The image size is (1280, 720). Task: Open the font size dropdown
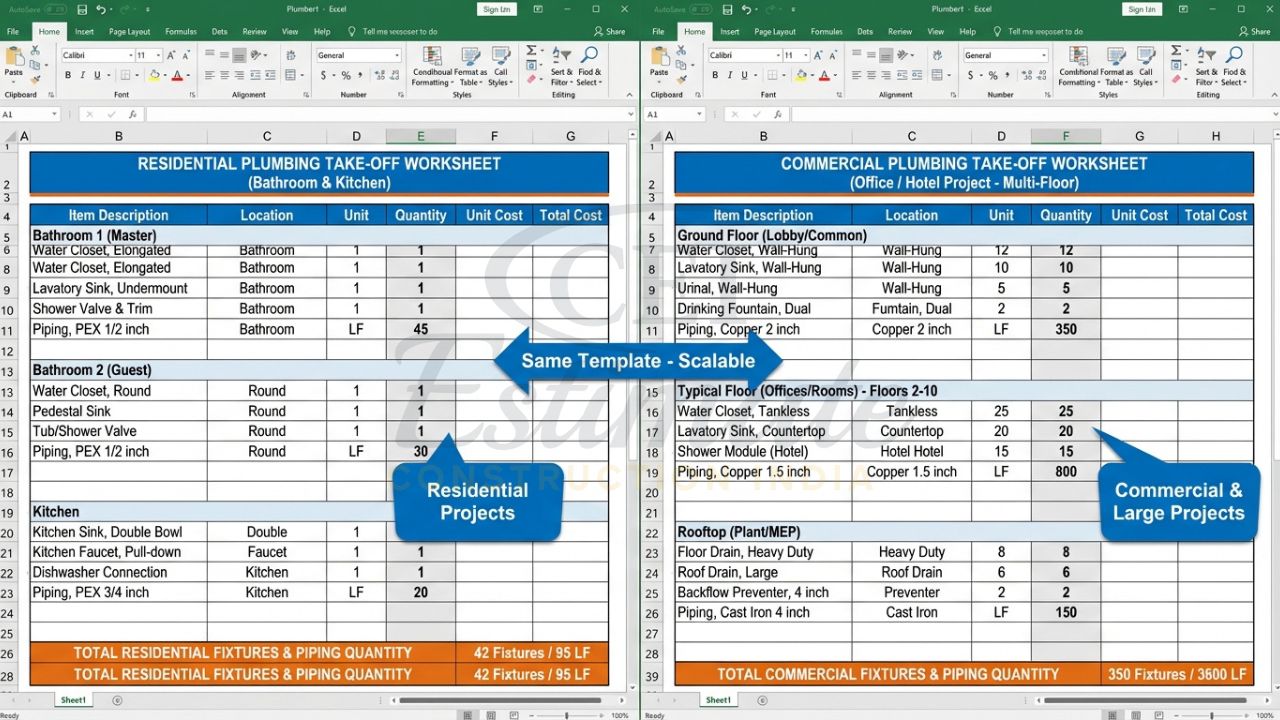click(157, 55)
